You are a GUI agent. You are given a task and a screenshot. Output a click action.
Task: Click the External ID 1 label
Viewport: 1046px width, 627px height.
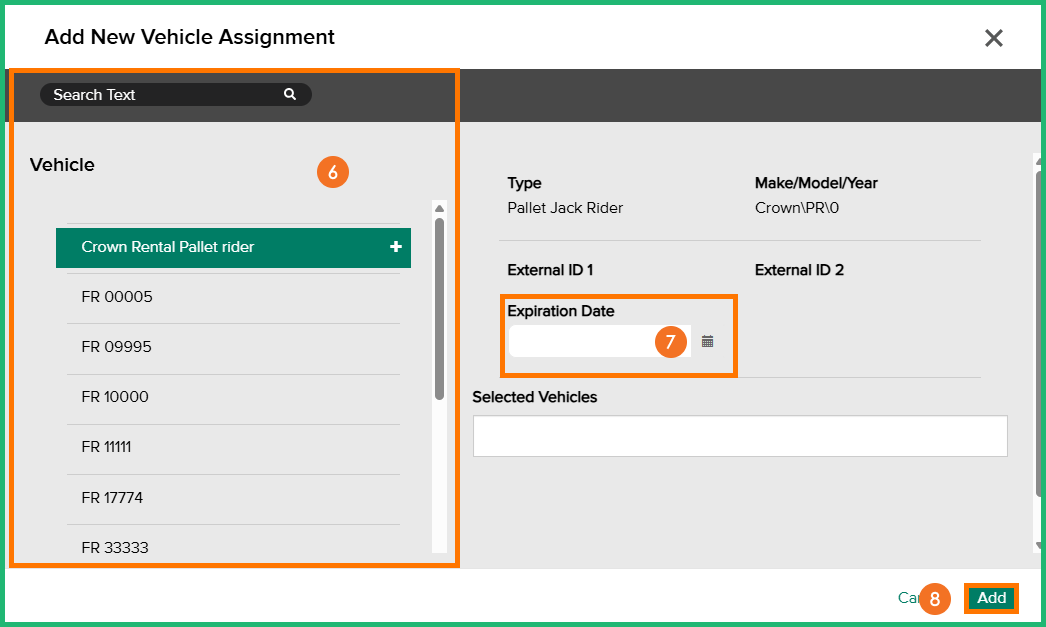(550, 270)
